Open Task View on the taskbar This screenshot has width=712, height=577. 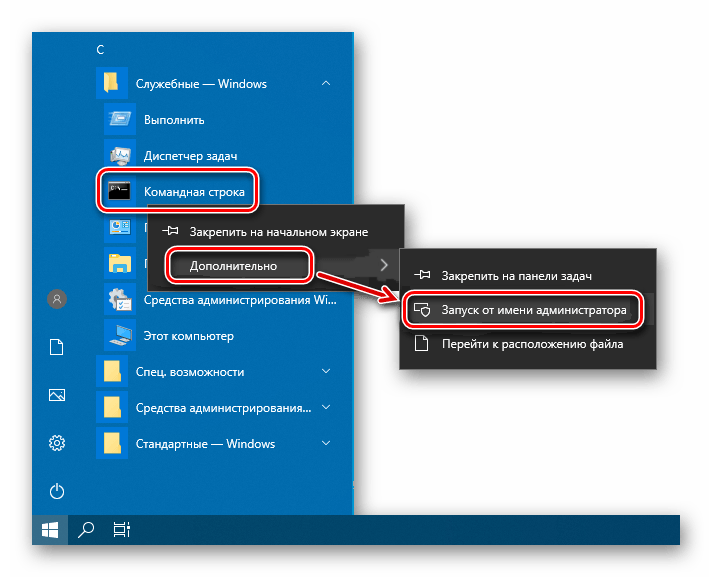pos(122,530)
